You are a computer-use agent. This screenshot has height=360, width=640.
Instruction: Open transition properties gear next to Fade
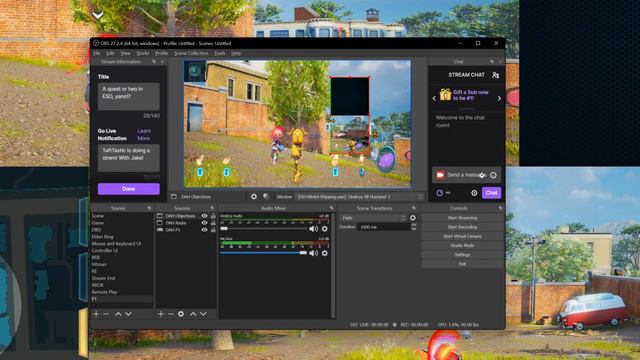[413, 218]
